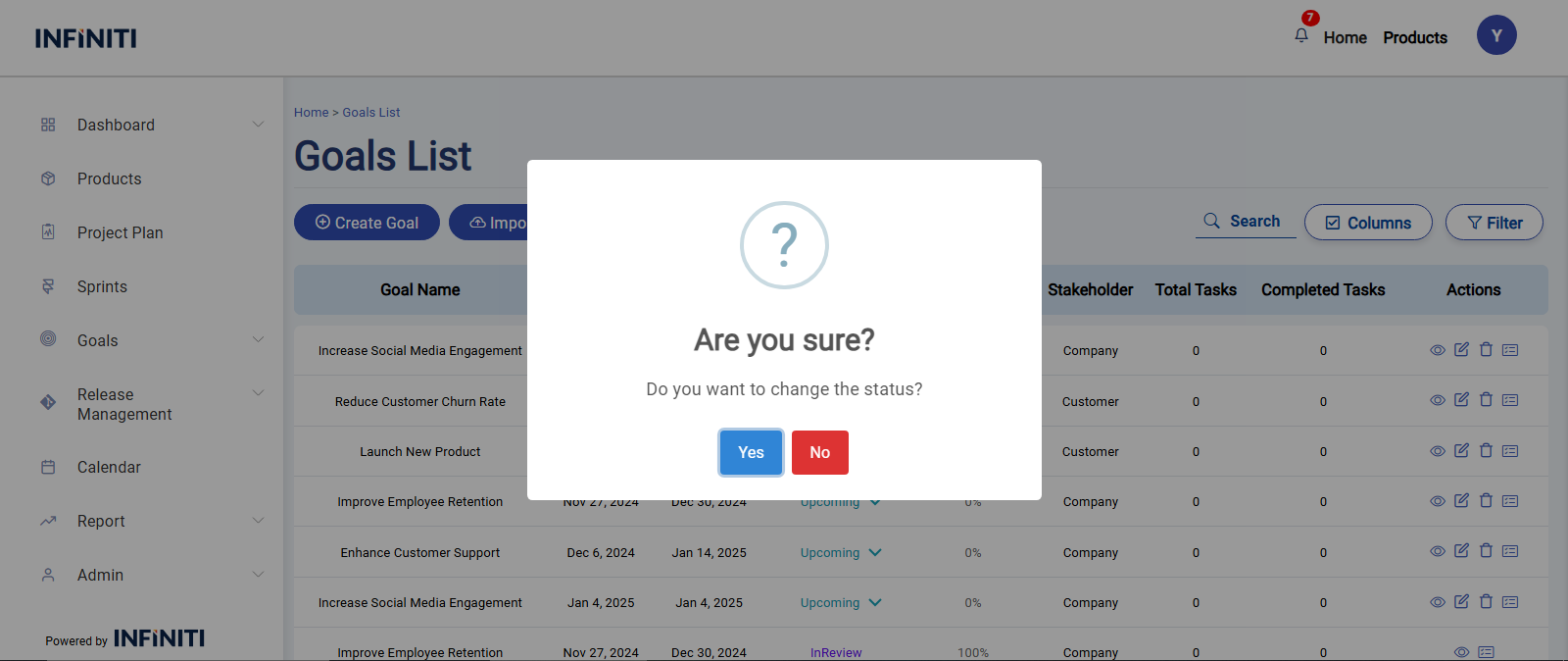Click trash icon in Enhance Customer Support row
Image resolution: width=1568 pixels, height=661 pixels.
(x=1486, y=551)
